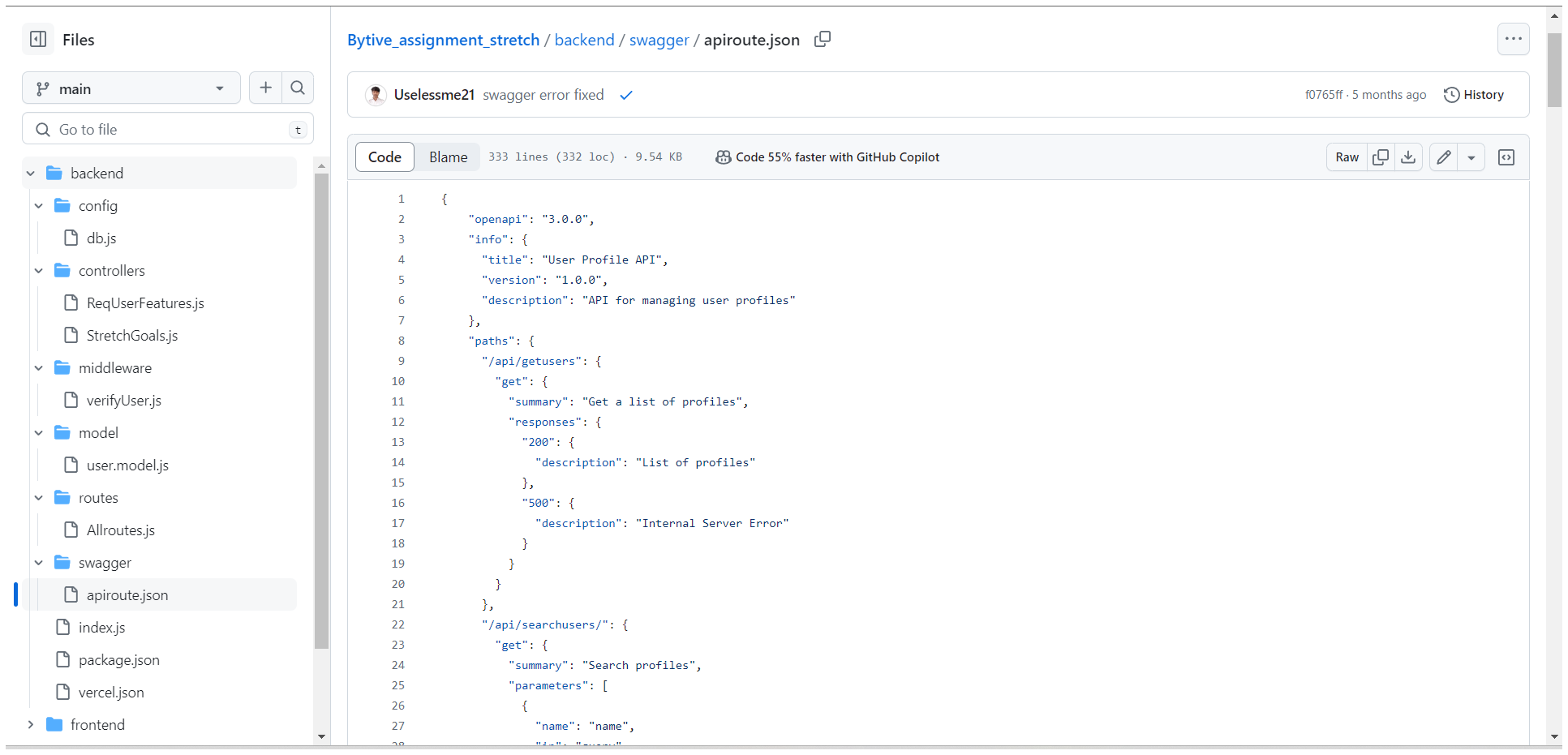Click the add file plus icon
Viewport: 1568px width, 755px height.
click(265, 88)
